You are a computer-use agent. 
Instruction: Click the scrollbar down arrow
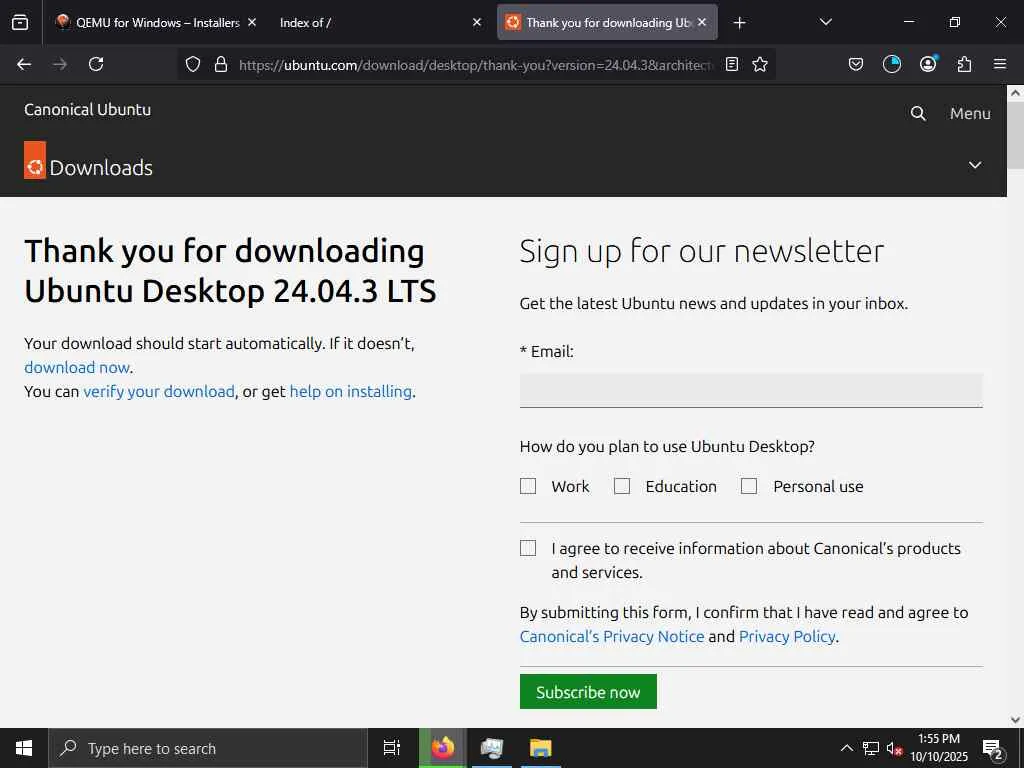[x=1016, y=720]
